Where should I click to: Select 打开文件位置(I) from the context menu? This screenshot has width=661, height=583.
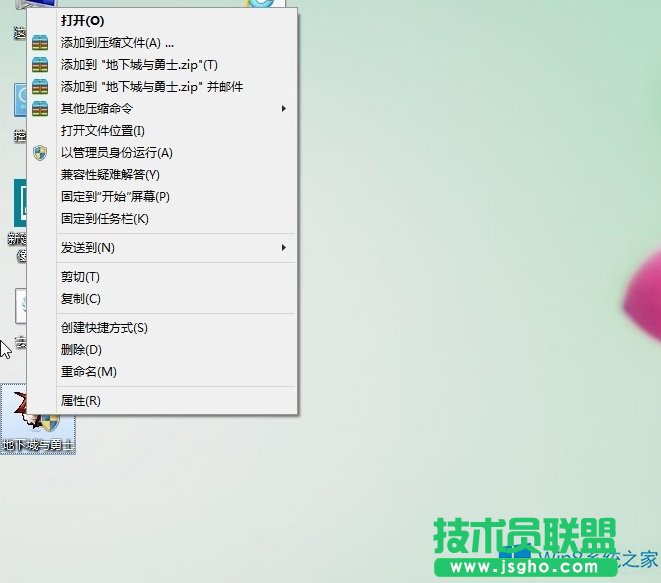tap(103, 130)
